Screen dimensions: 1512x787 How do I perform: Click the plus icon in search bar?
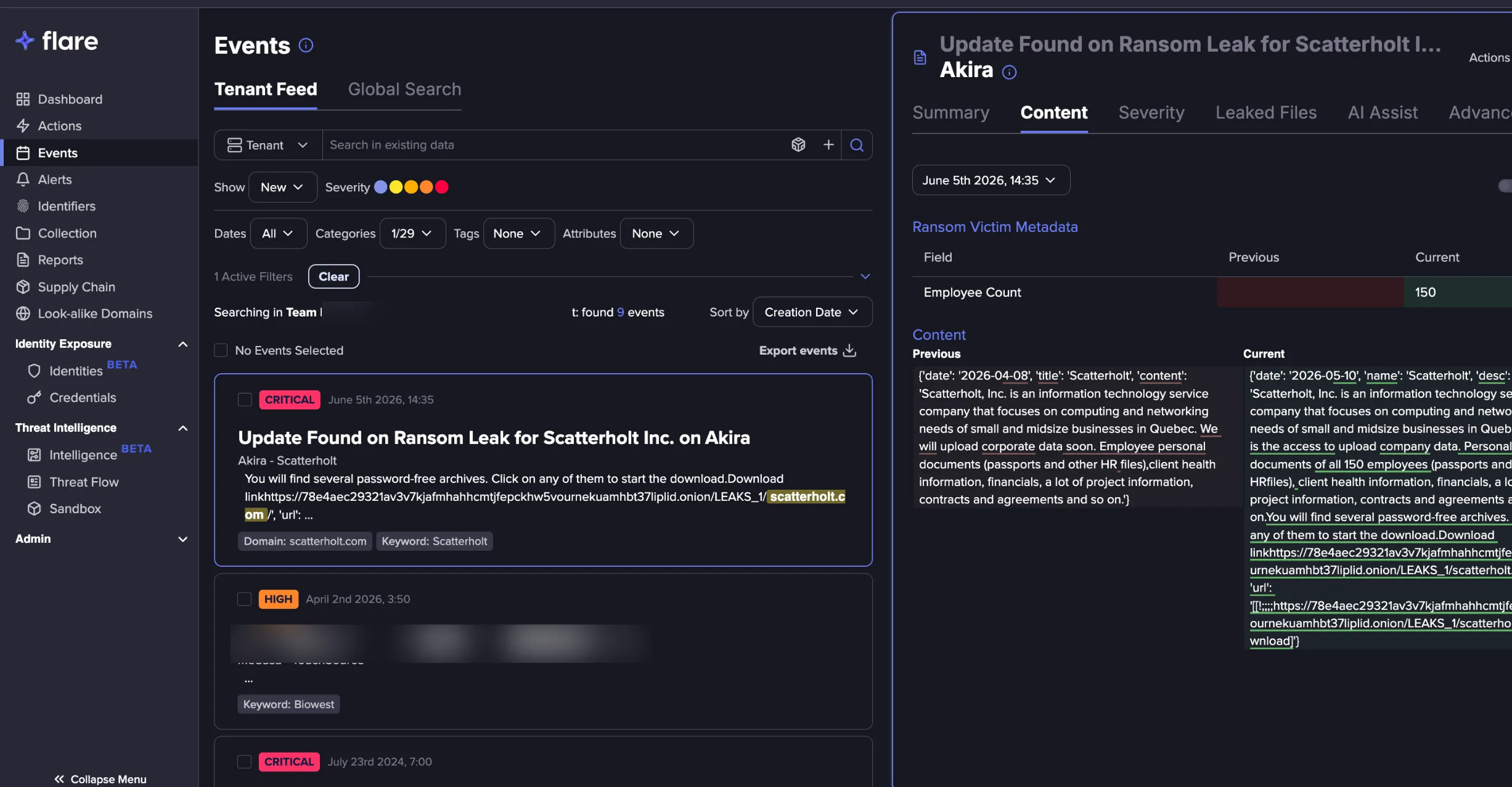pos(828,145)
